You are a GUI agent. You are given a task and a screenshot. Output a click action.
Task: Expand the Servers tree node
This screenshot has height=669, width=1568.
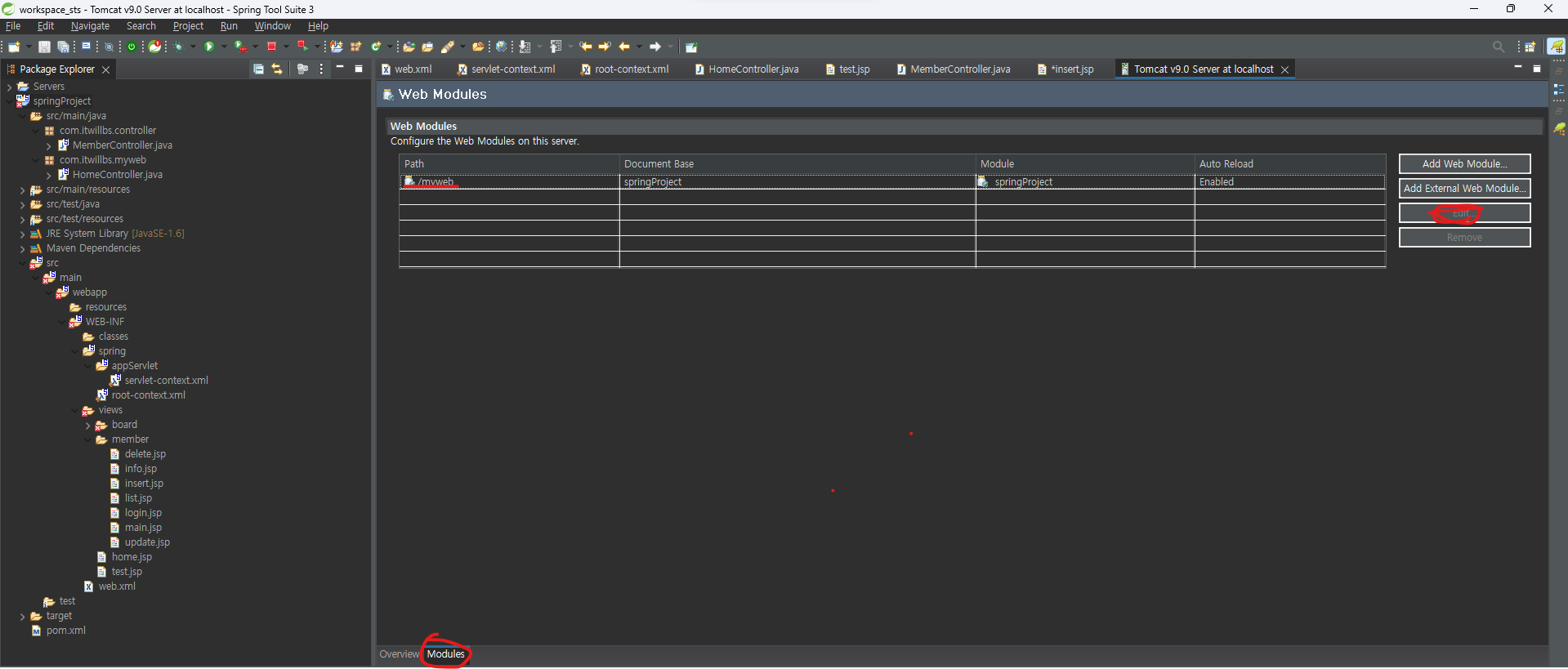[9, 87]
